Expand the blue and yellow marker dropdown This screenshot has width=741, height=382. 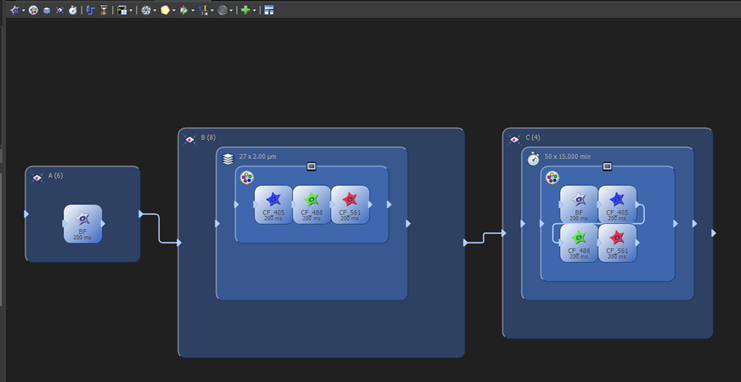pyautogui.click(x=212, y=10)
